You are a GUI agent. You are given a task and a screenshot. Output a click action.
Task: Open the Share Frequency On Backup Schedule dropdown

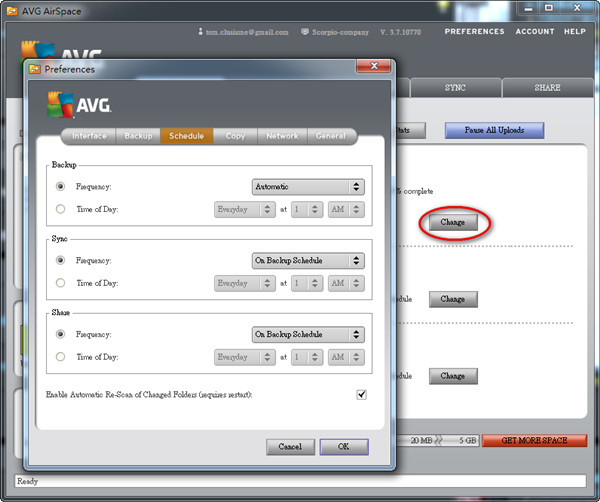[x=308, y=334]
